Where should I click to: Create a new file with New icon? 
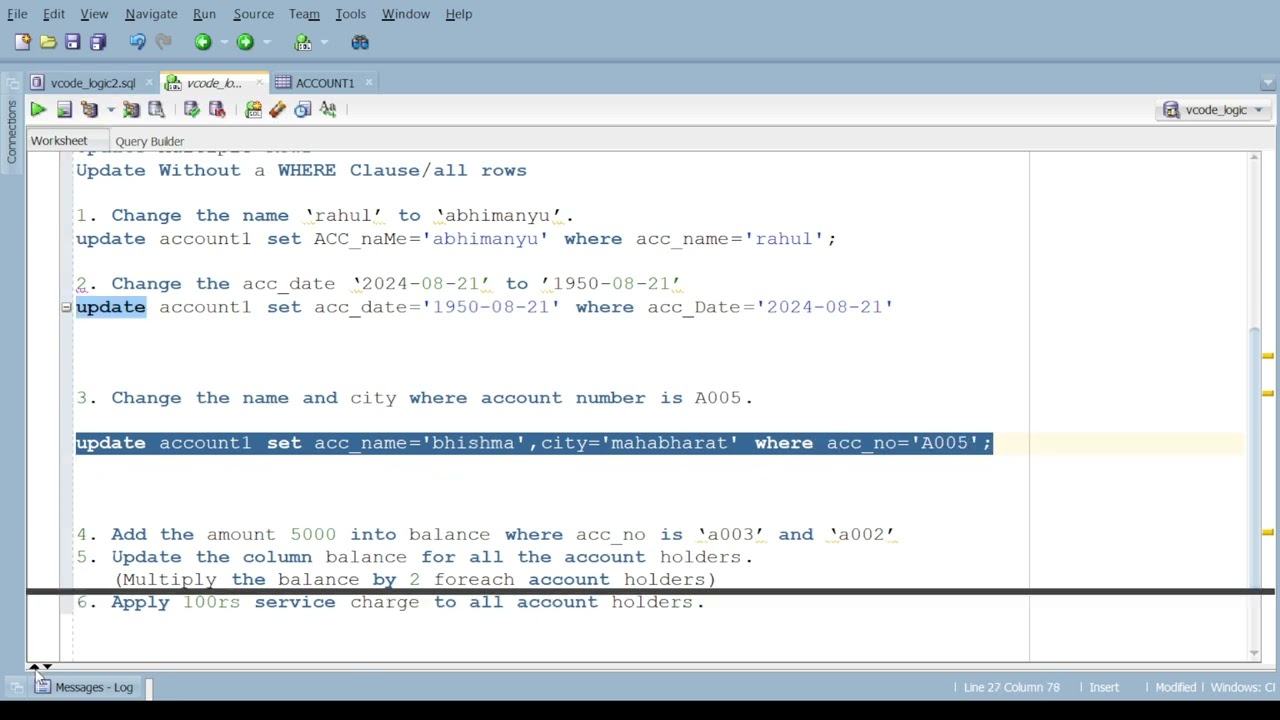22,42
